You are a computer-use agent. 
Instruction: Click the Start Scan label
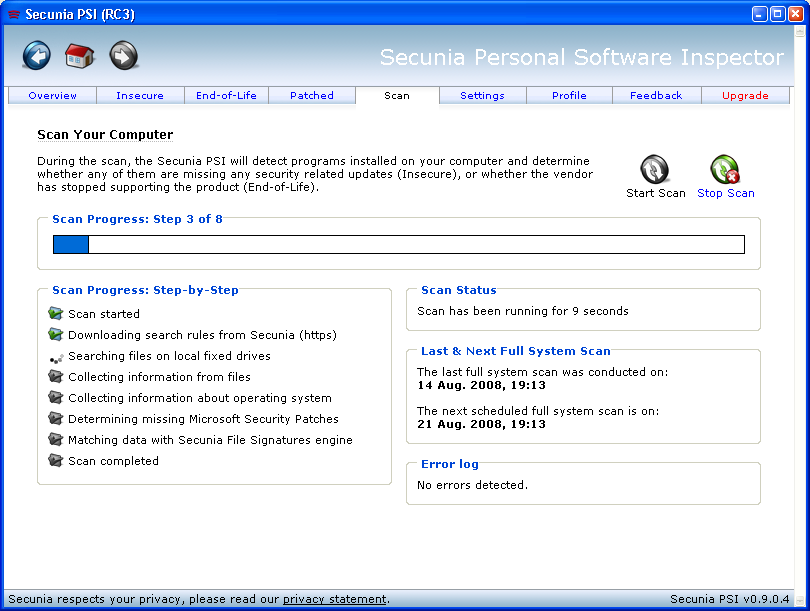click(656, 193)
